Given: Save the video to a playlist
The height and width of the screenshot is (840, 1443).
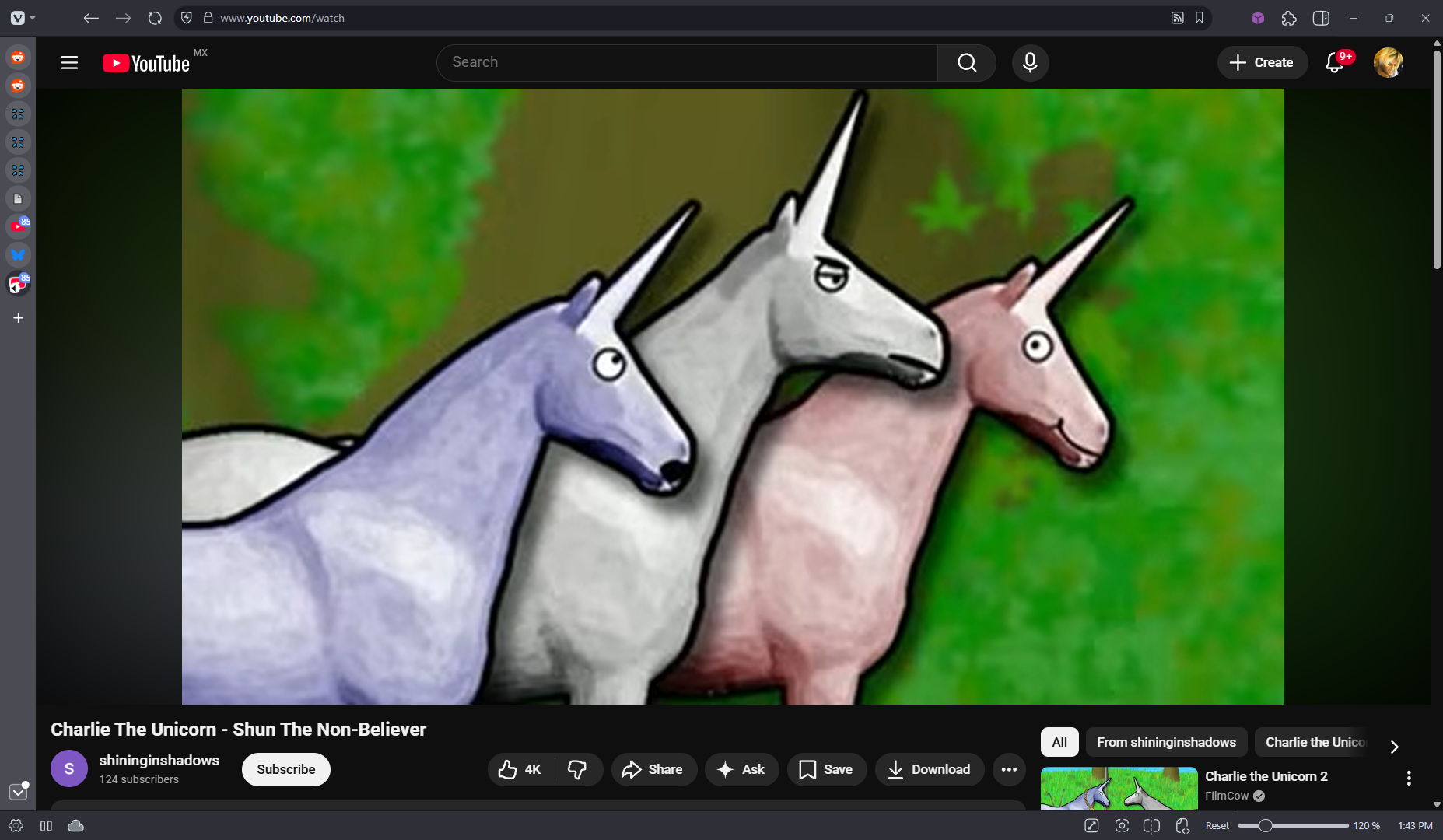Looking at the screenshot, I should [x=826, y=769].
